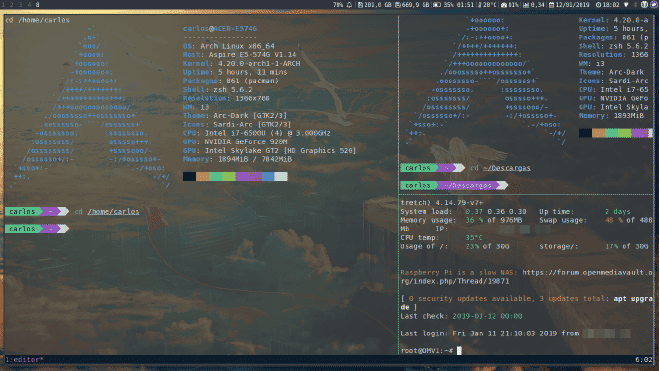Click the 'Resolution: 1366x768' line

point(226,99)
